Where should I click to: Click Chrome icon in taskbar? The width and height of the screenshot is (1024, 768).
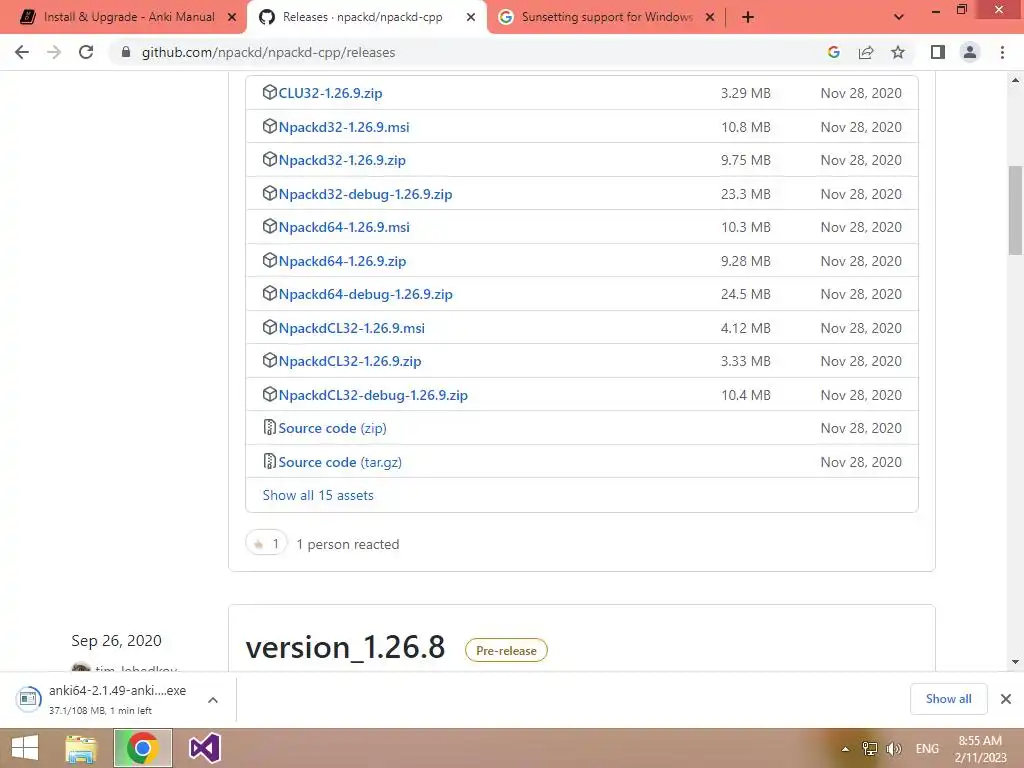point(143,748)
